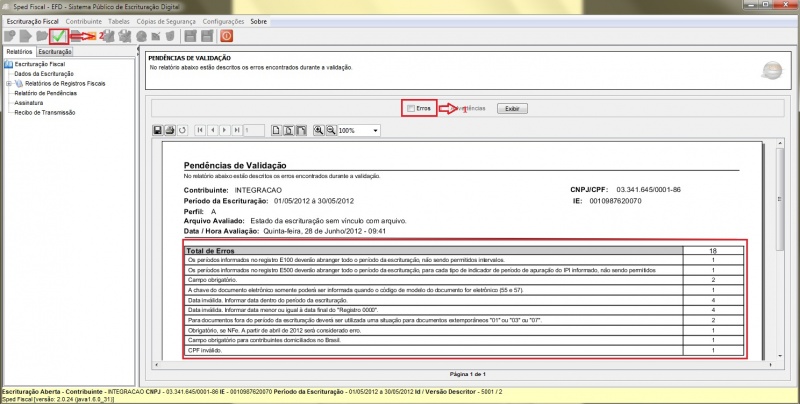Go to the last report page
Screen dimensions: 800x404
tap(235, 130)
